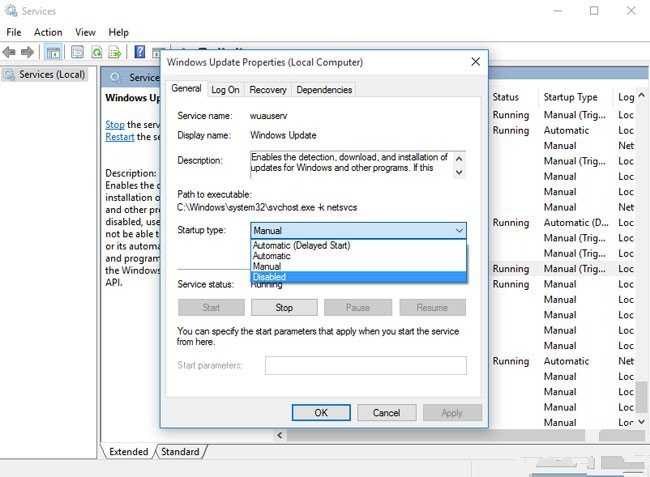650x477 pixels.
Task: Click the greyed Resume button
Action: (432, 308)
